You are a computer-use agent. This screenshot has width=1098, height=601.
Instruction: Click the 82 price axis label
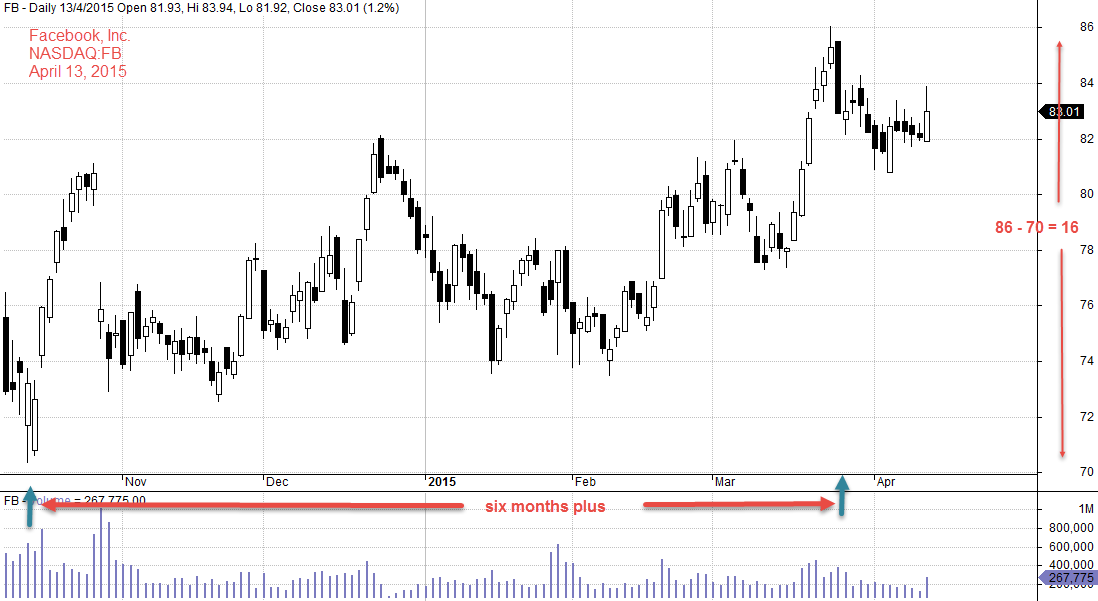tap(1086, 139)
